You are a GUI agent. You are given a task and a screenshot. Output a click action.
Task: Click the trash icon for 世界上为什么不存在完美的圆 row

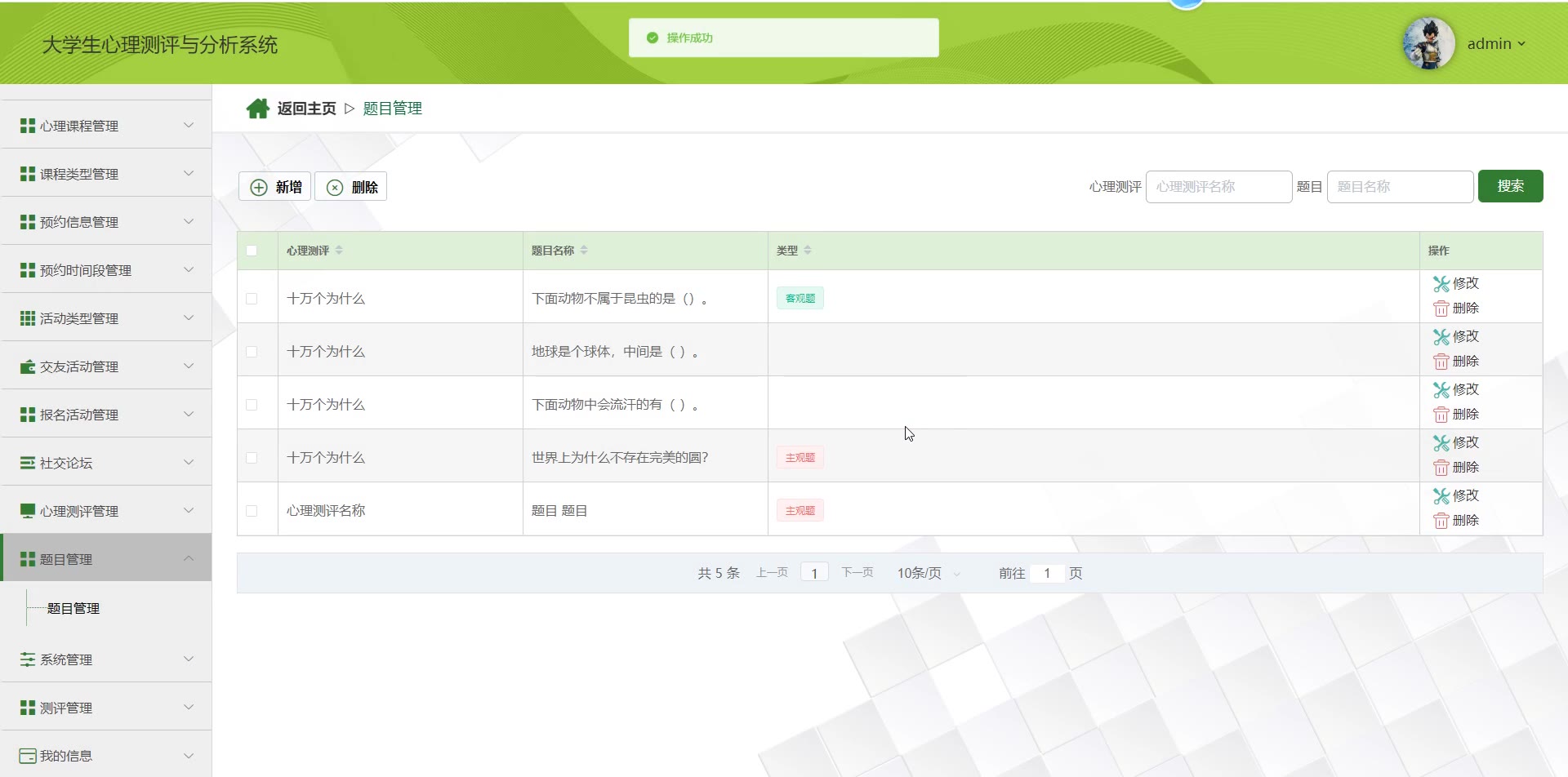(1441, 468)
